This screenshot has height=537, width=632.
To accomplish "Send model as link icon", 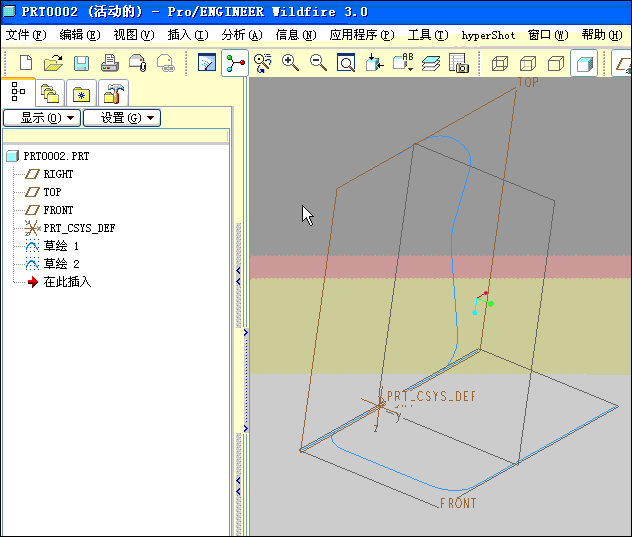I will (166, 63).
